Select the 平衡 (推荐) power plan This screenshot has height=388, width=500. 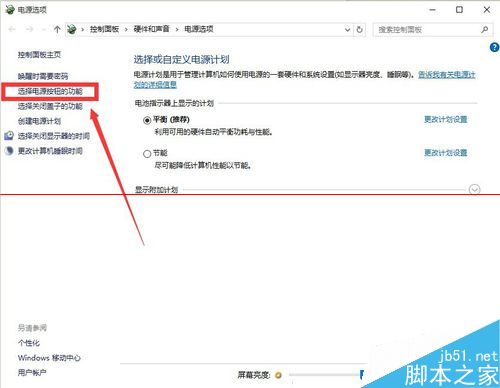click(147, 120)
